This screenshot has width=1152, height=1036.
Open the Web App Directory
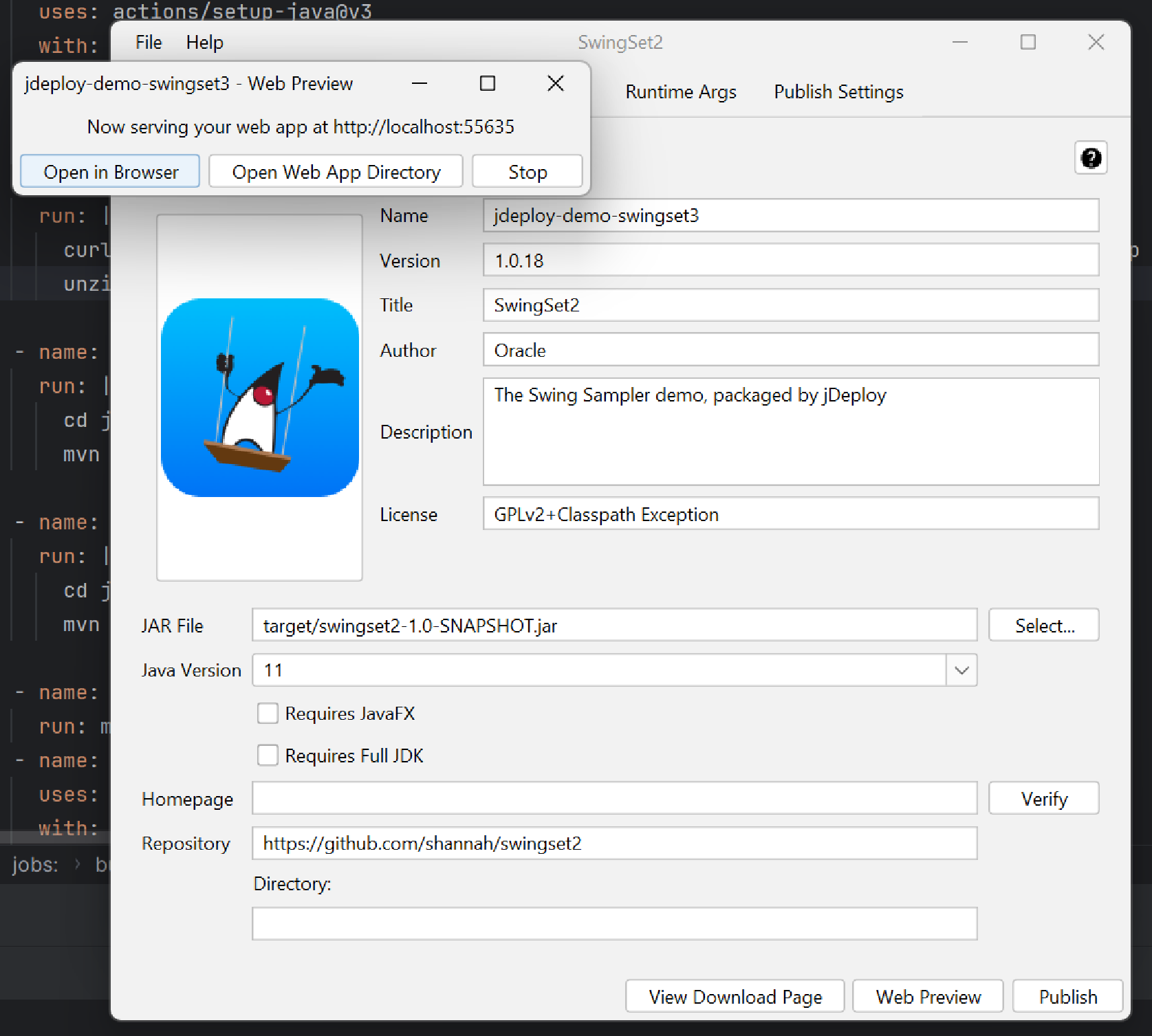[336, 171]
